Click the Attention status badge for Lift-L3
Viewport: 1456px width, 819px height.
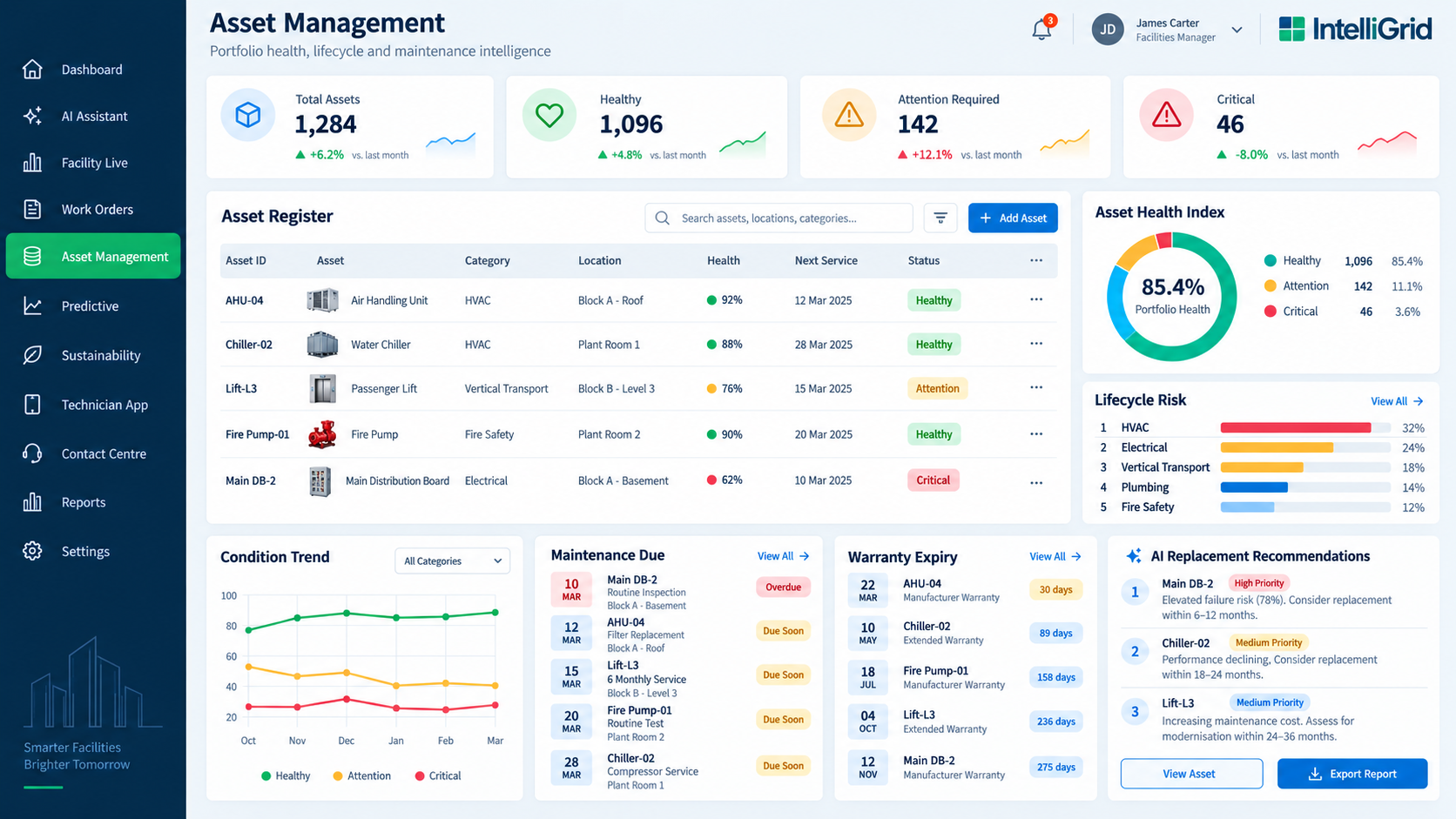point(937,388)
